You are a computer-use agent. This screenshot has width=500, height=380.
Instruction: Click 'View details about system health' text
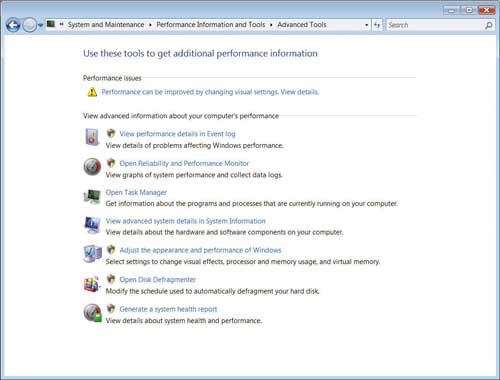(x=184, y=321)
